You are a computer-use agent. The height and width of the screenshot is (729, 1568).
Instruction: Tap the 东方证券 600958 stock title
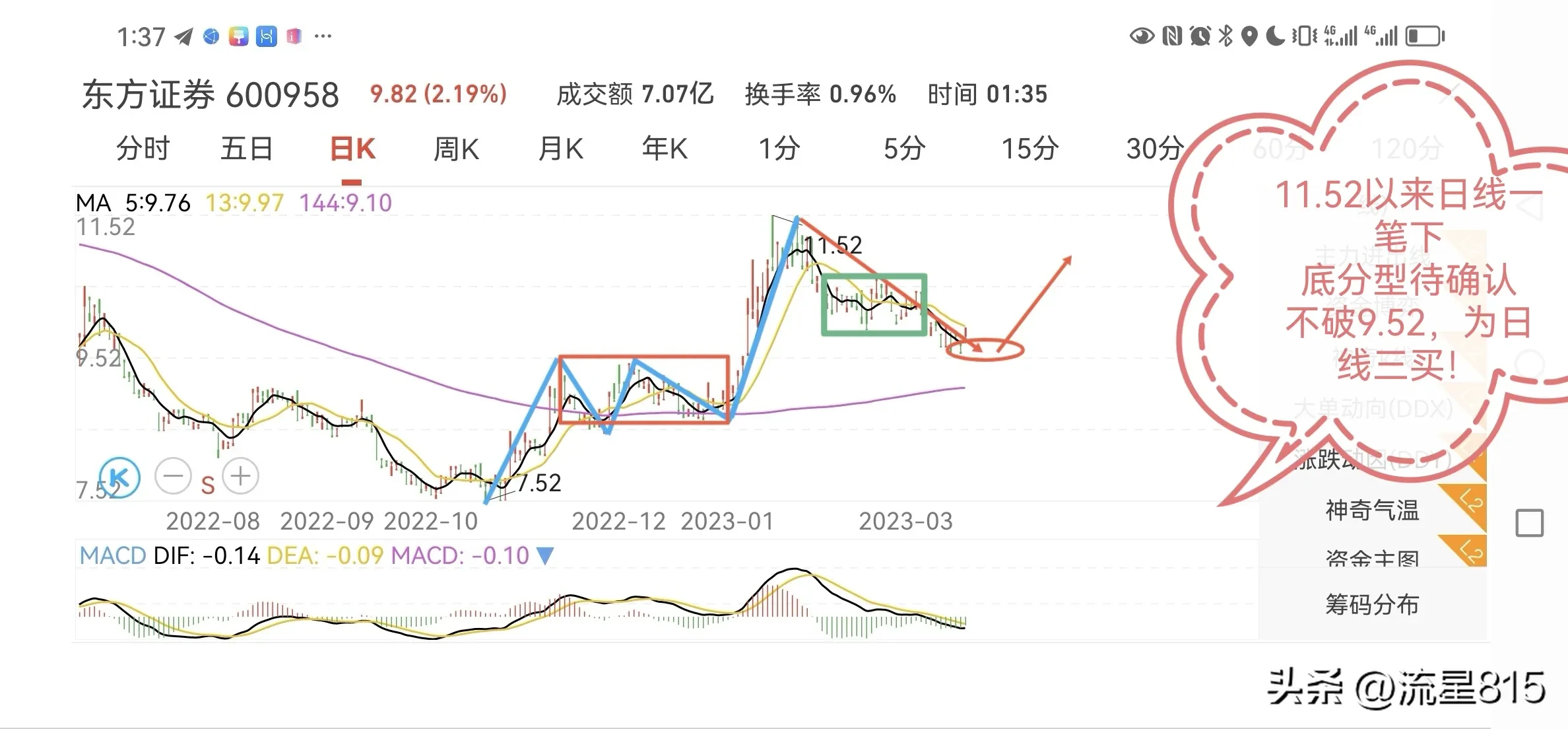pyautogui.click(x=211, y=95)
